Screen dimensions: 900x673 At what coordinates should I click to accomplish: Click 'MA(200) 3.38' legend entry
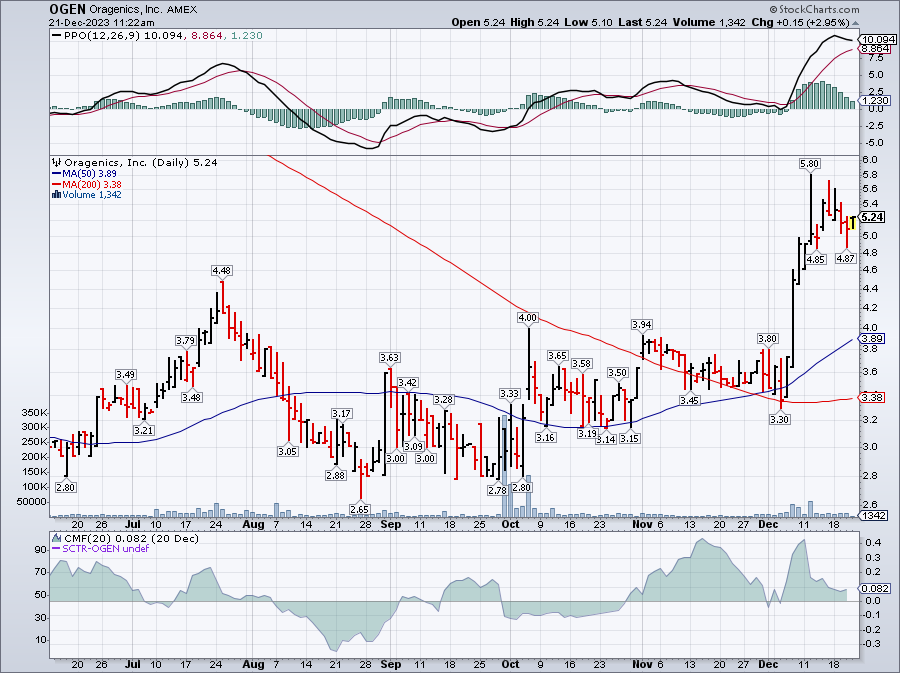click(x=91, y=184)
